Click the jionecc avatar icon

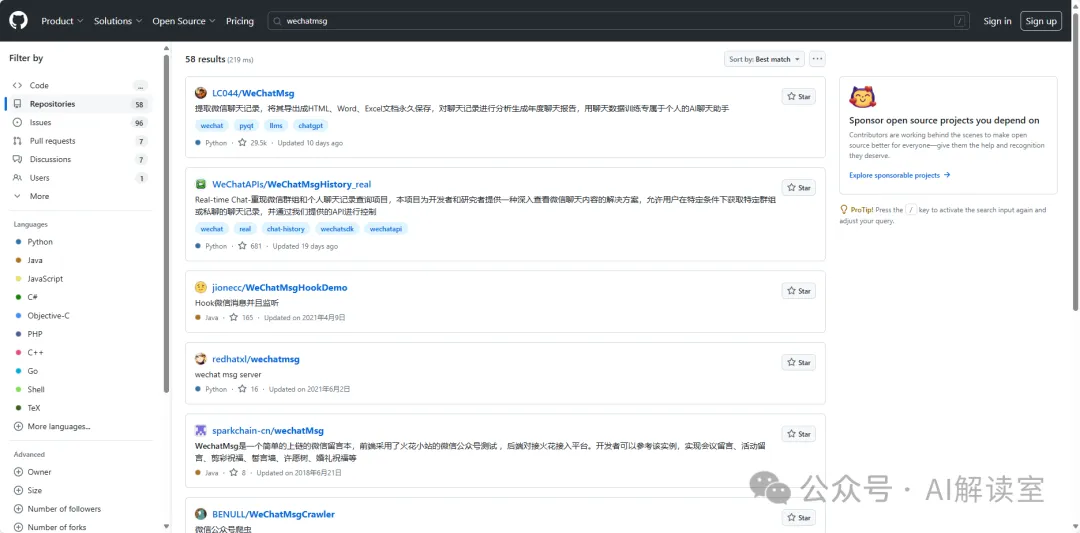200,287
